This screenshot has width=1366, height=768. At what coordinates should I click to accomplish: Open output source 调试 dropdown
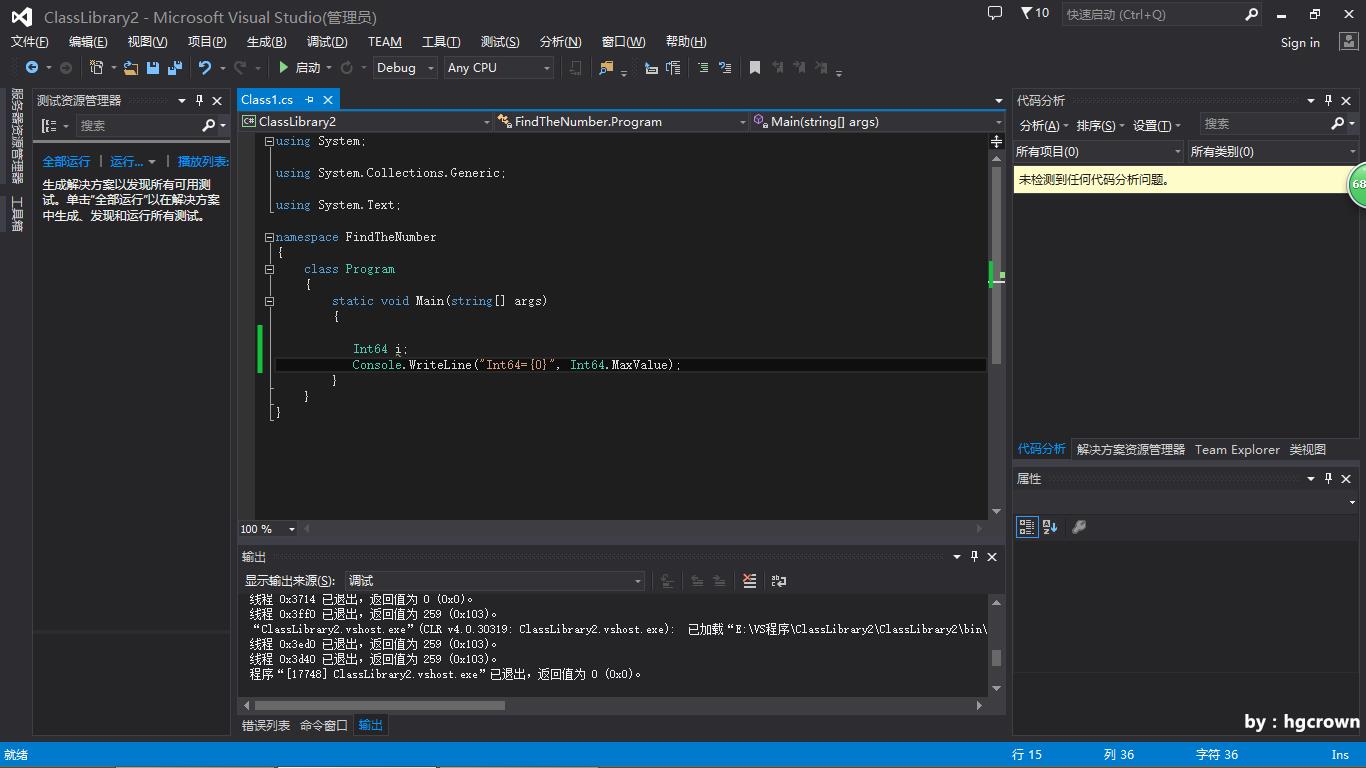click(495, 580)
